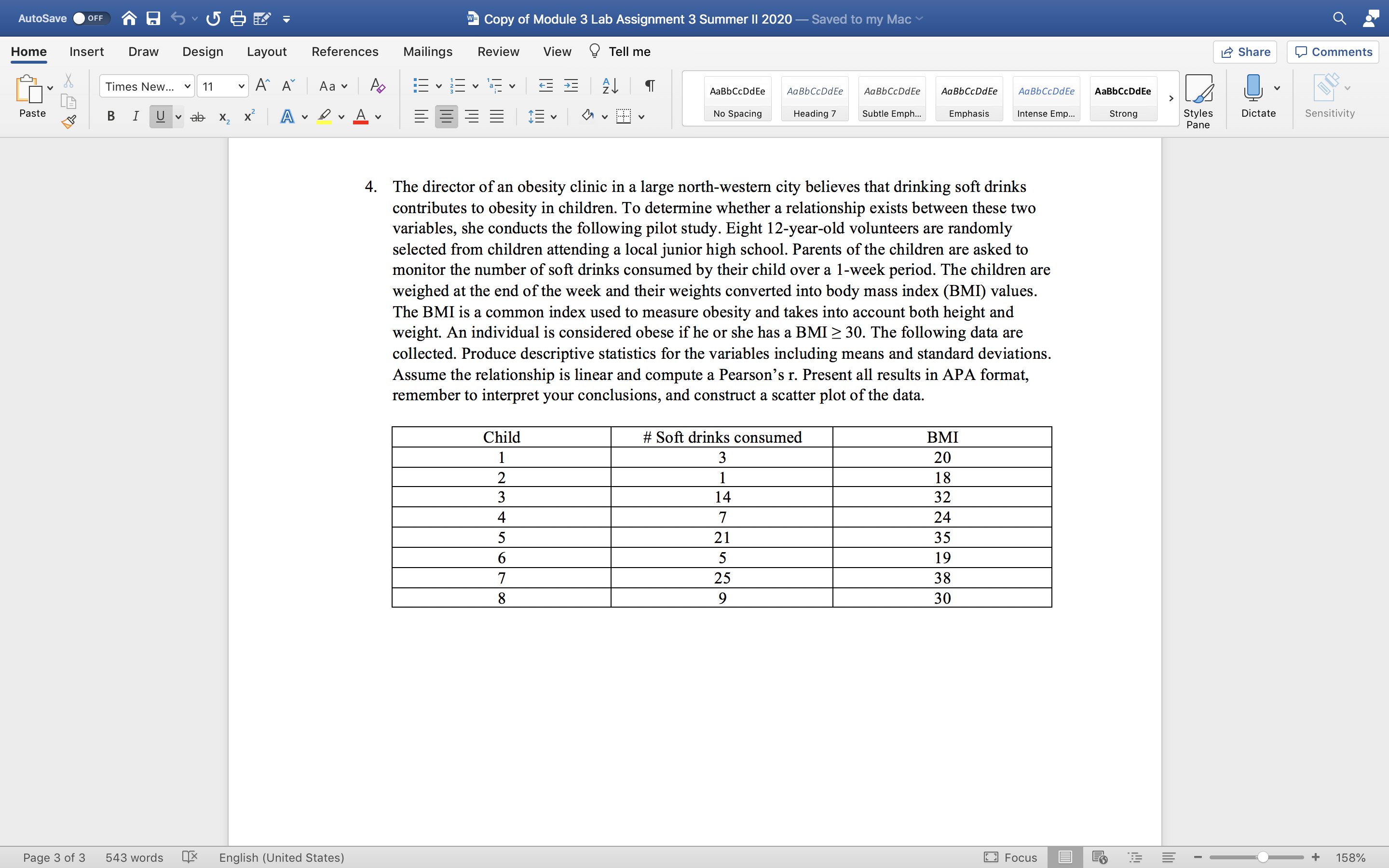The width and height of the screenshot is (1389, 868).
Task: Apply the Strong style
Action: [1123, 98]
